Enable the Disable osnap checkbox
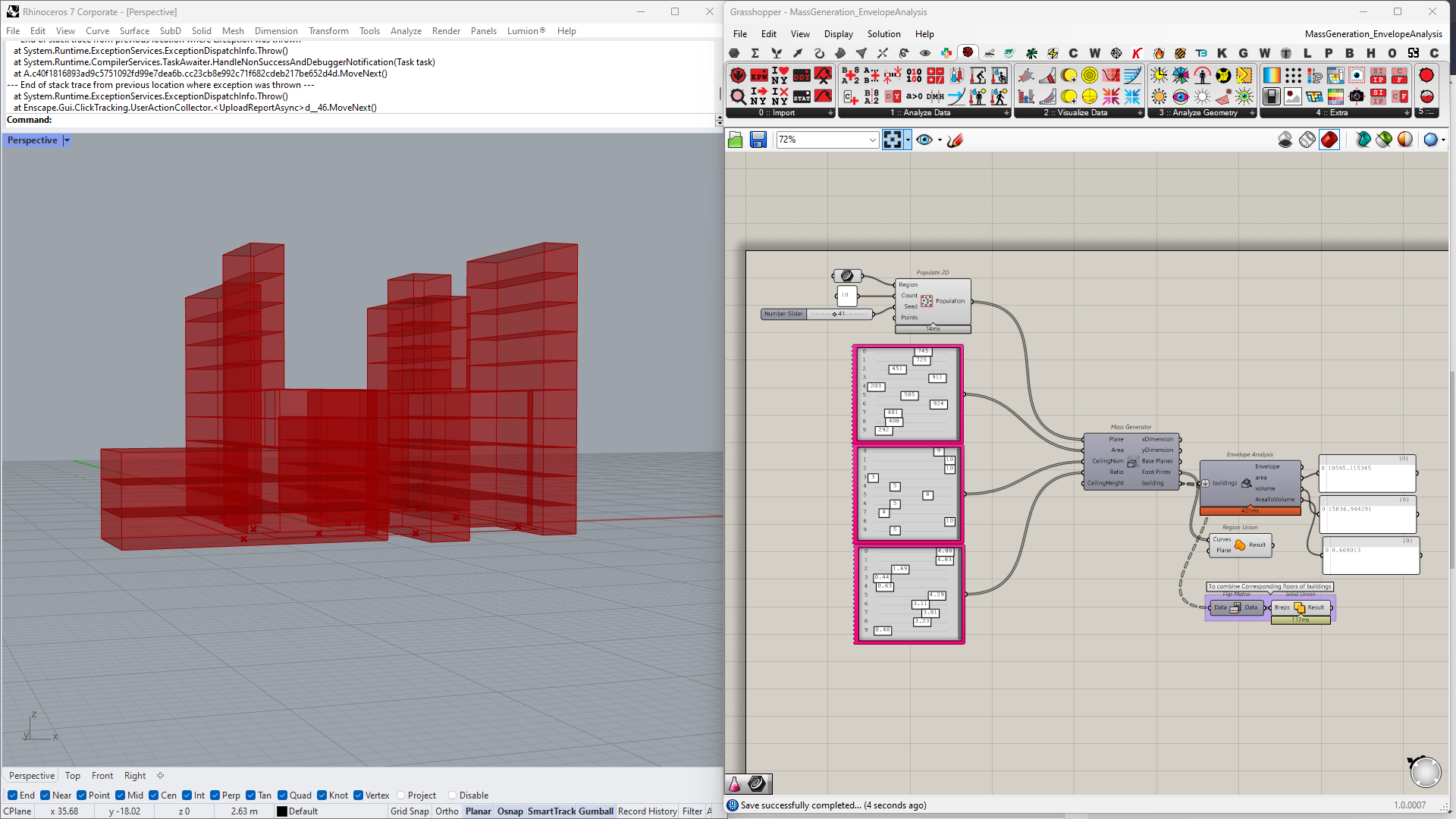 [452, 795]
